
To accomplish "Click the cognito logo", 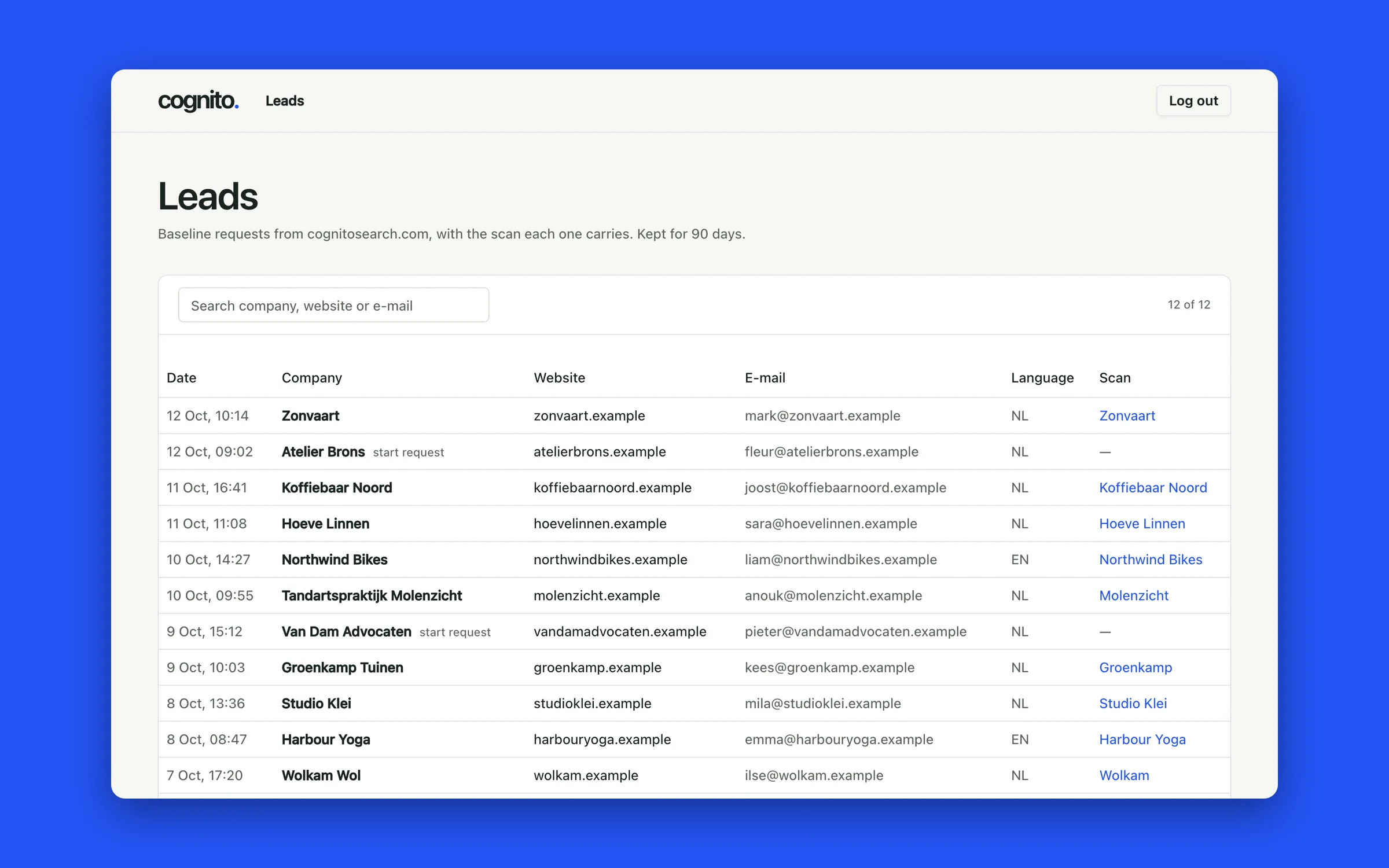I will [199, 101].
